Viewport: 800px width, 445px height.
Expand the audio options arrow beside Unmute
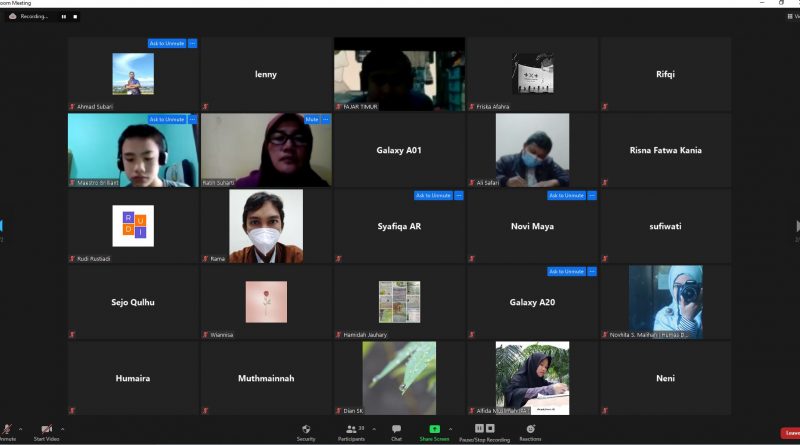point(21,429)
